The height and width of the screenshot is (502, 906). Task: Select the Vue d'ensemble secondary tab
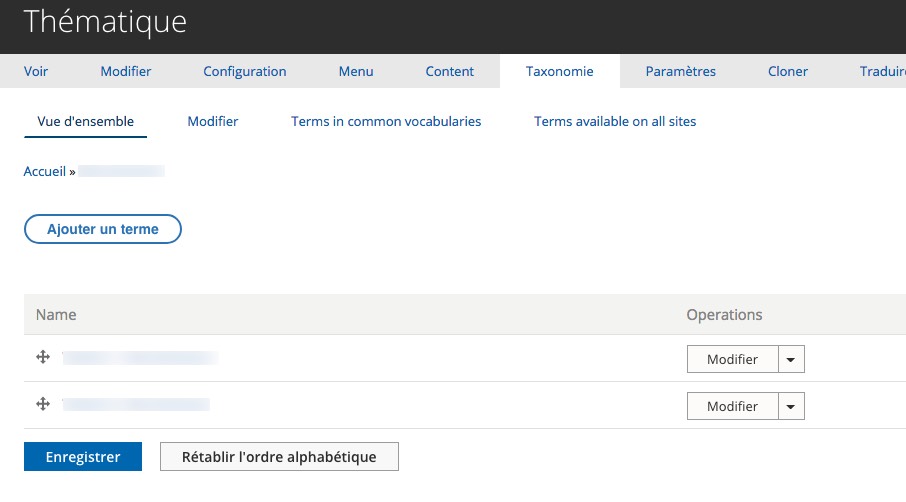tap(86, 121)
